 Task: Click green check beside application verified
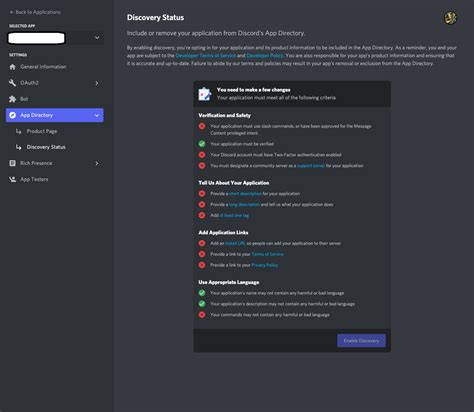coord(202,144)
